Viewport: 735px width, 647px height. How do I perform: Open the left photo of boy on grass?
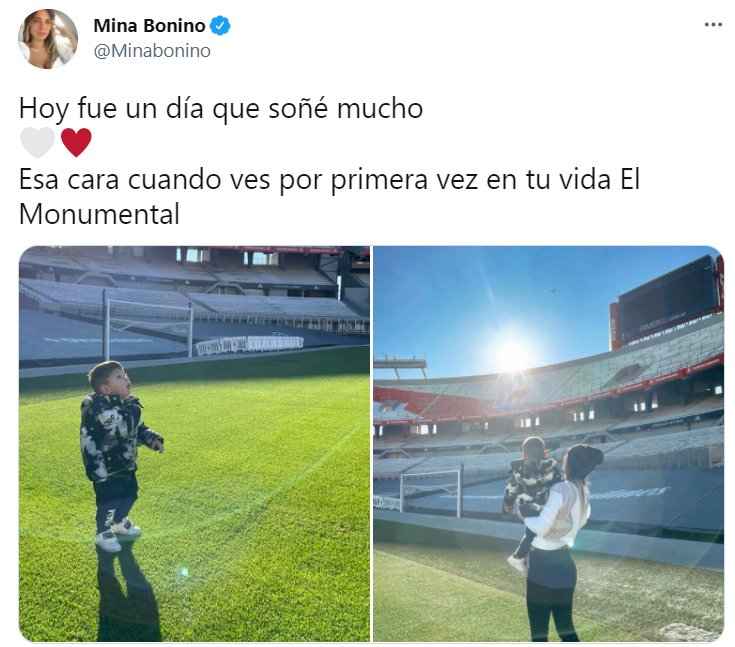pos(195,444)
